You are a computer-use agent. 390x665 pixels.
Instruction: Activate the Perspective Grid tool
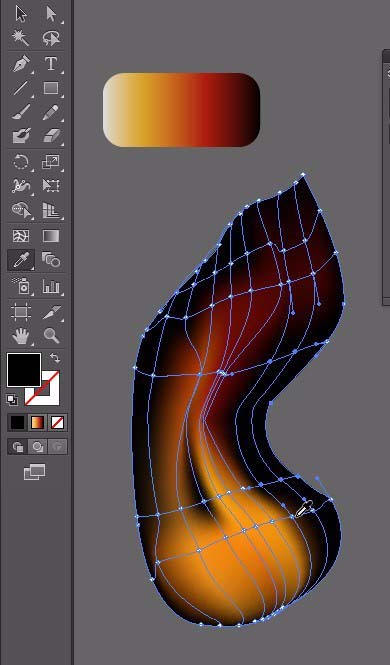pyautogui.click(x=51, y=210)
